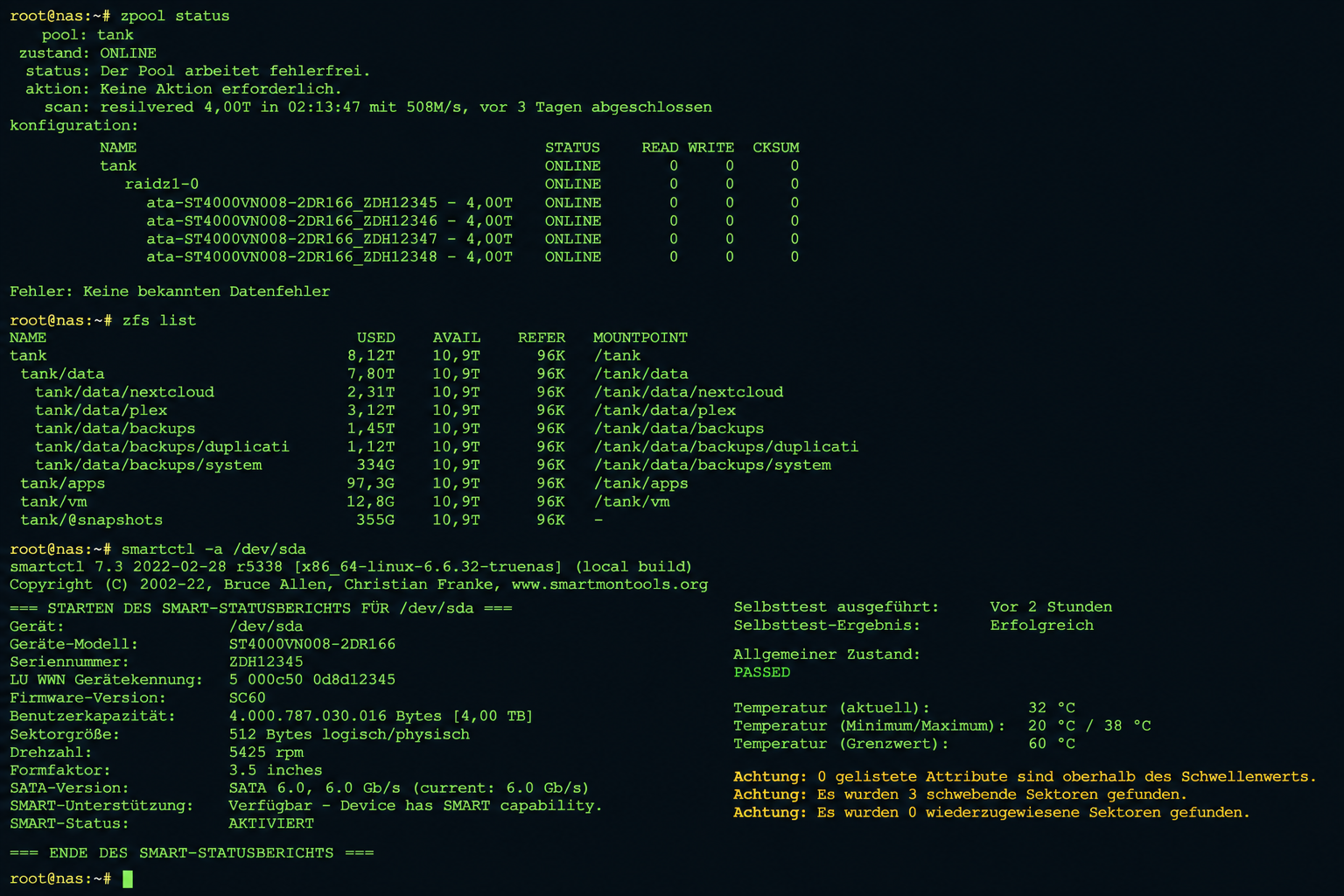The image size is (1344, 896).
Task: Click the SATA version value 'SATA 6.0, 6.0 Gb/s'
Action: (315, 788)
